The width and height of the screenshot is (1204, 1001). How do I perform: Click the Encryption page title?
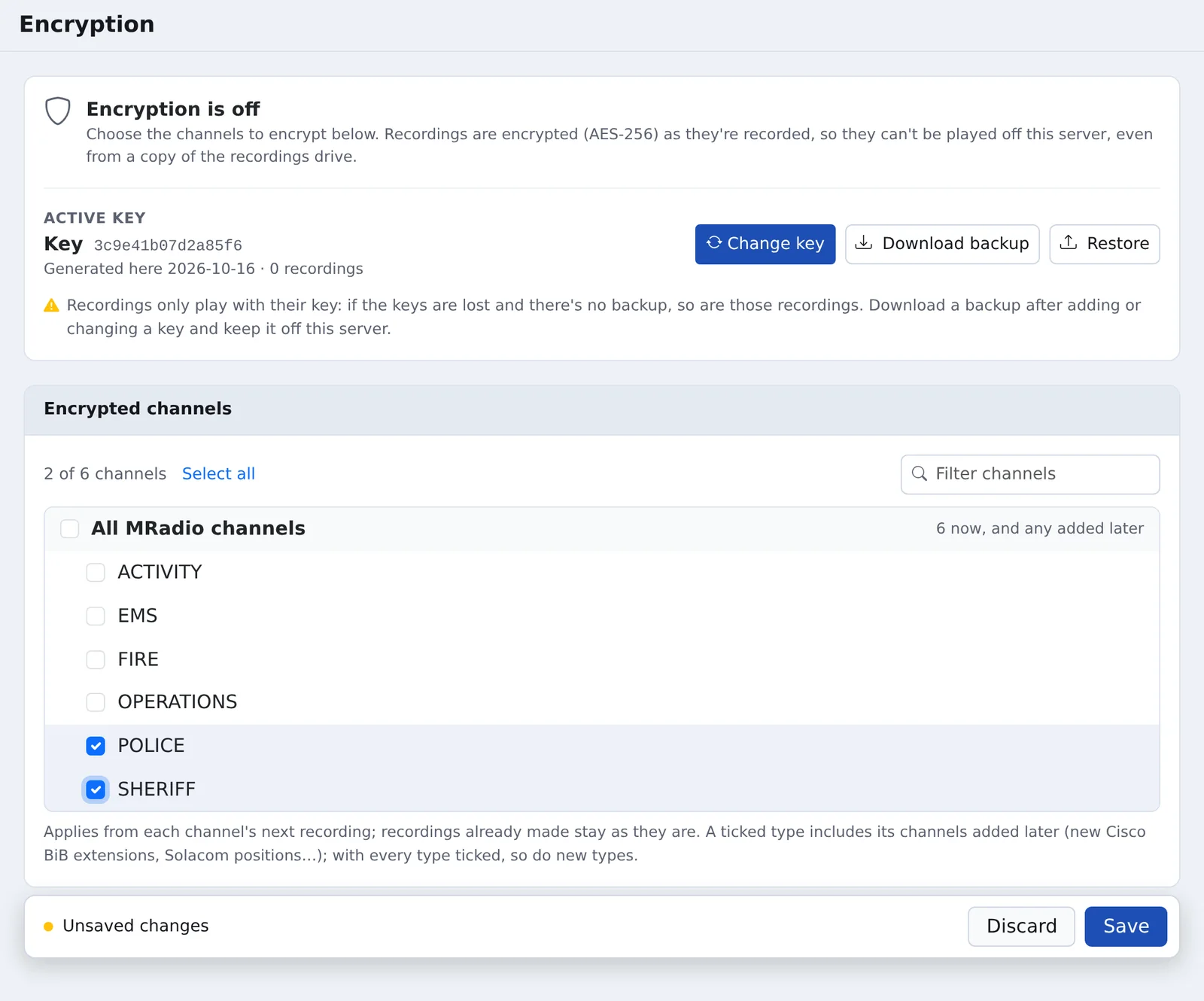[x=87, y=24]
